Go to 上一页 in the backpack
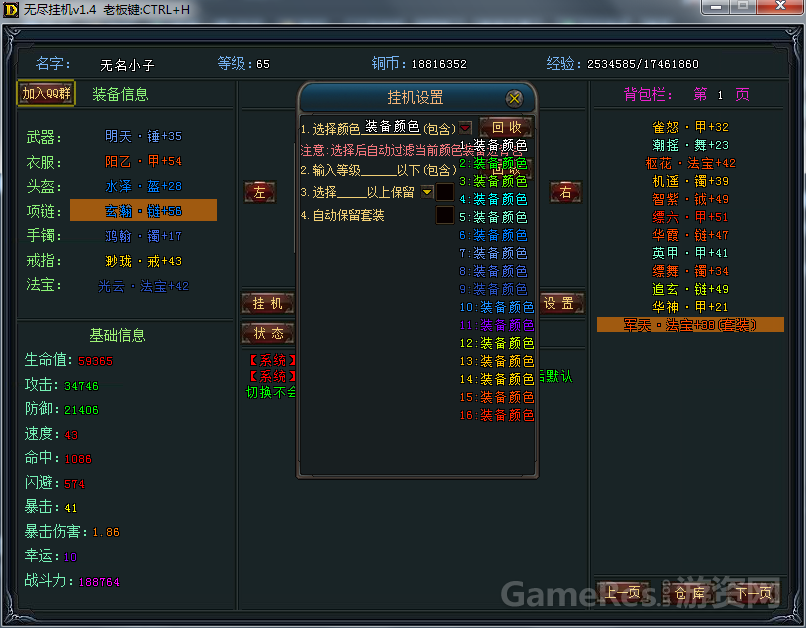 pyautogui.click(x=623, y=593)
